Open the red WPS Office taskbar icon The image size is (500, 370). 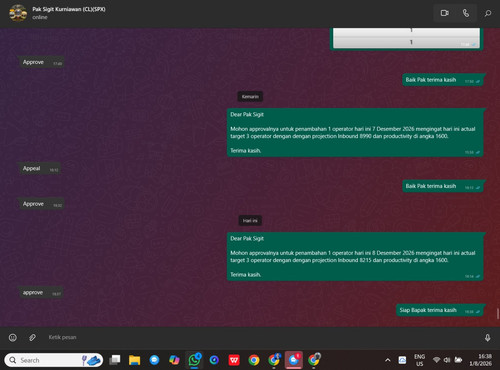click(x=234, y=360)
